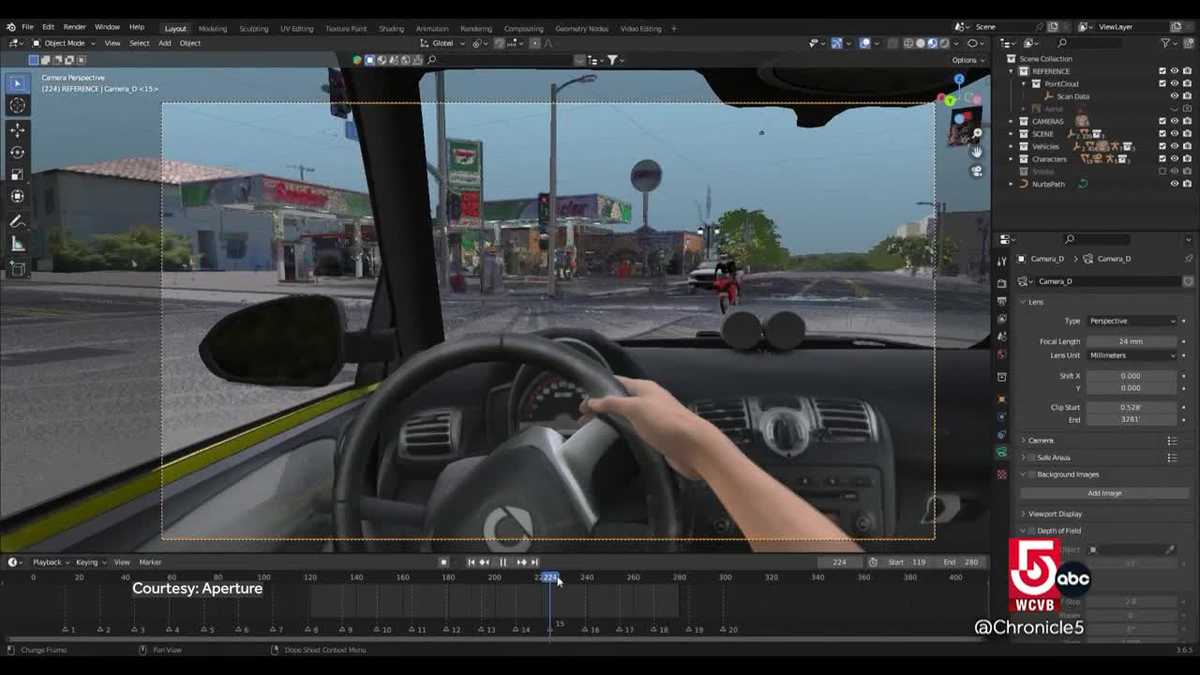Click the Add Image button

(1104, 493)
